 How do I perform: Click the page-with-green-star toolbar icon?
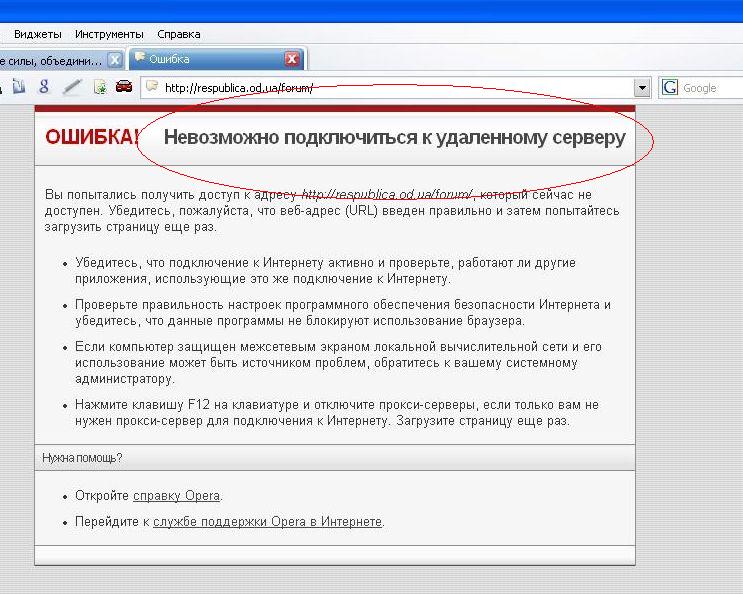click(100, 87)
